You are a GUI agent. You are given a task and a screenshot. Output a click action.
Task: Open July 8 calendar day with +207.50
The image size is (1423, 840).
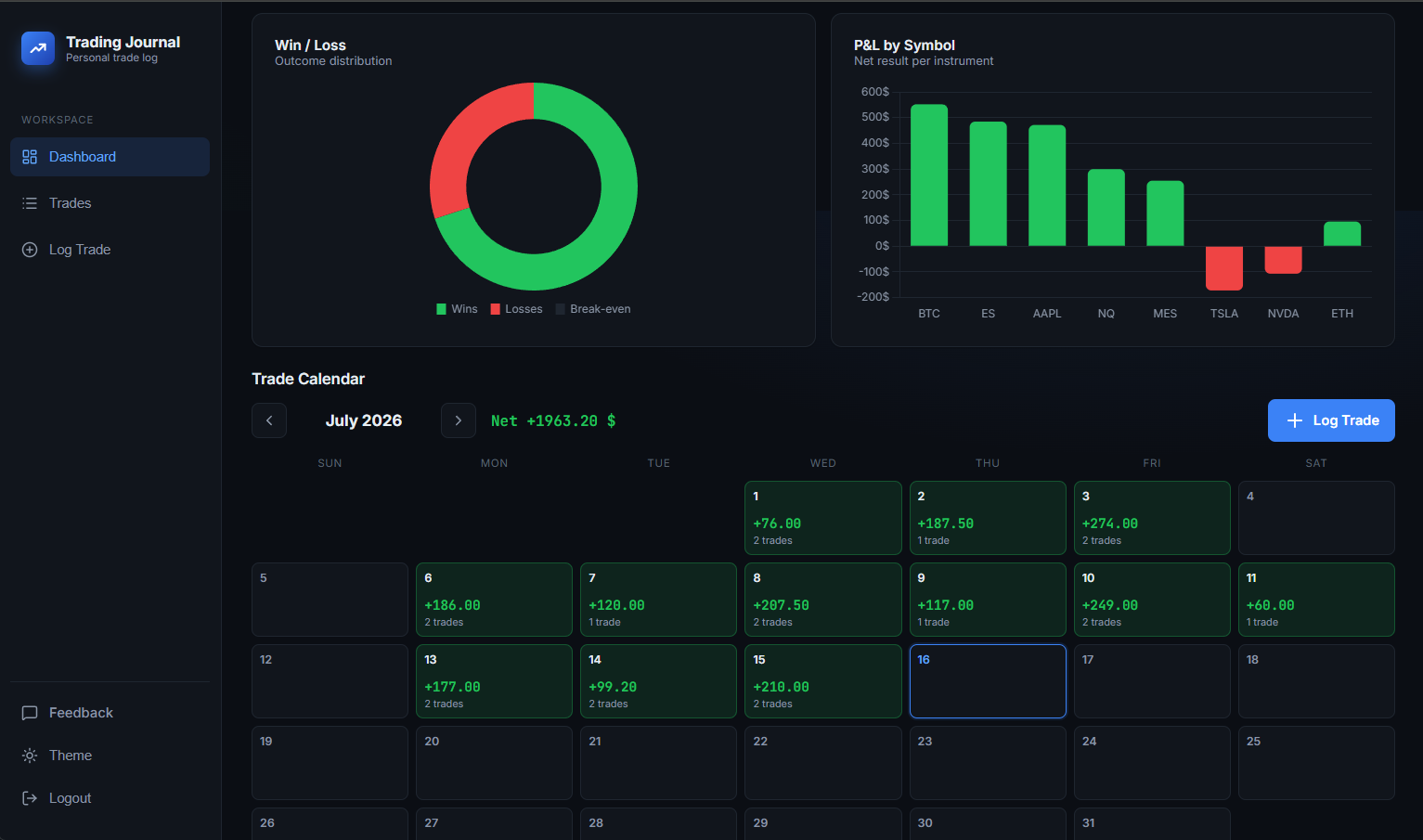[x=823, y=600]
